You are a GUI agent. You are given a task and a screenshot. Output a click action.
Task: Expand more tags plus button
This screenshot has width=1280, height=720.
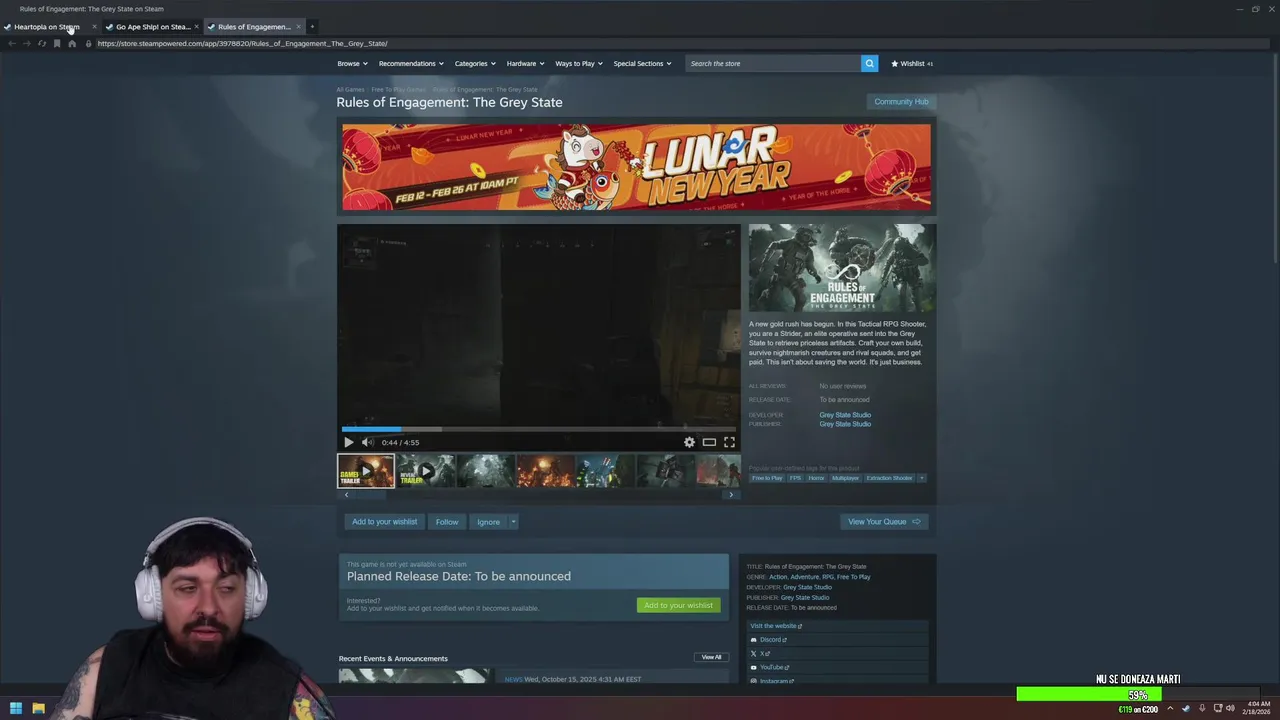coord(922,478)
